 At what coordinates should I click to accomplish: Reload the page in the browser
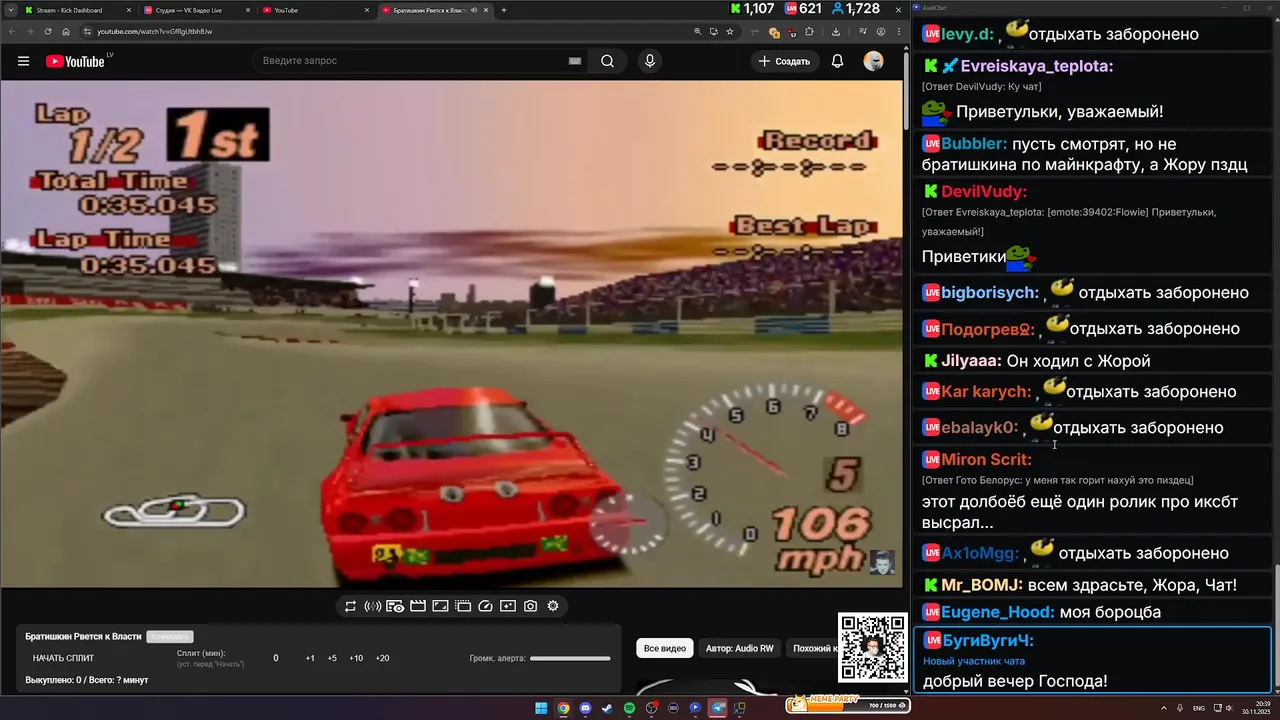48,31
